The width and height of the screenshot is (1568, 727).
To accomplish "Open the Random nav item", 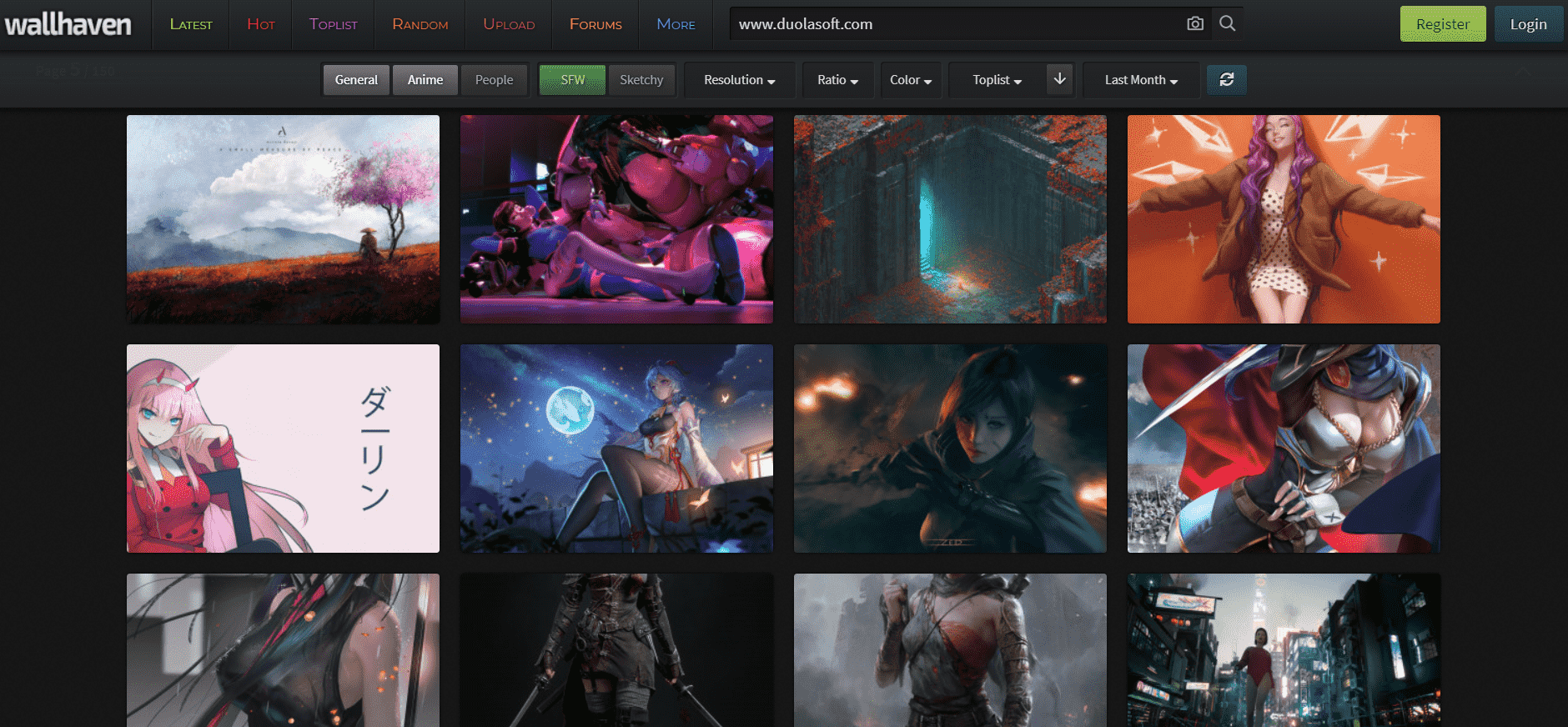I will [420, 24].
